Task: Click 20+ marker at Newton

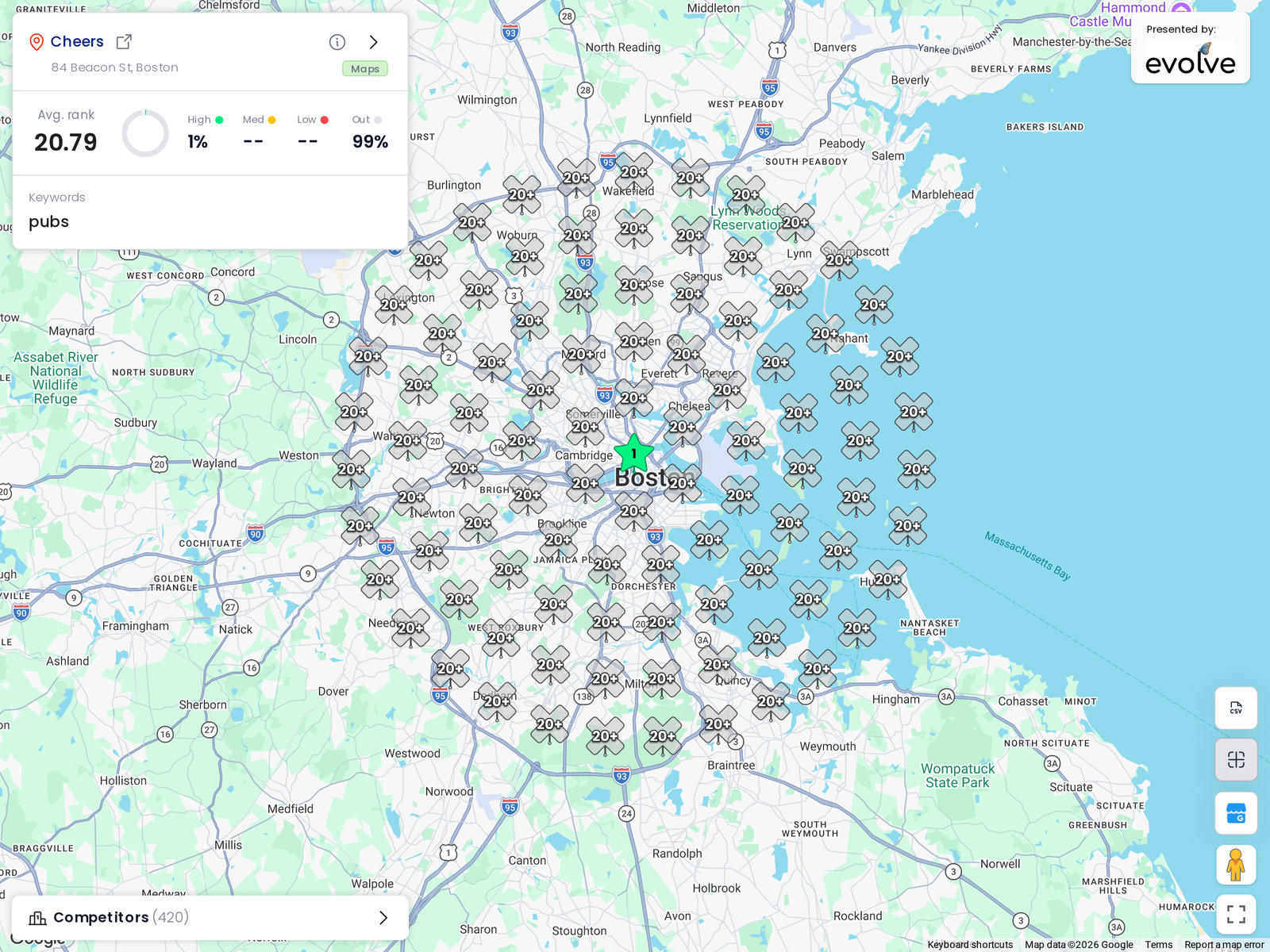Action: coord(411,499)
